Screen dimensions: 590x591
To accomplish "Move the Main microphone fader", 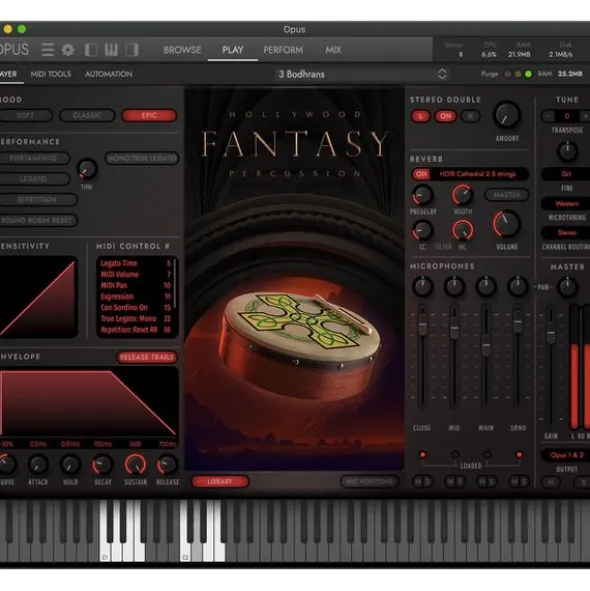I will pyautogui.click(x=486, y=344).
